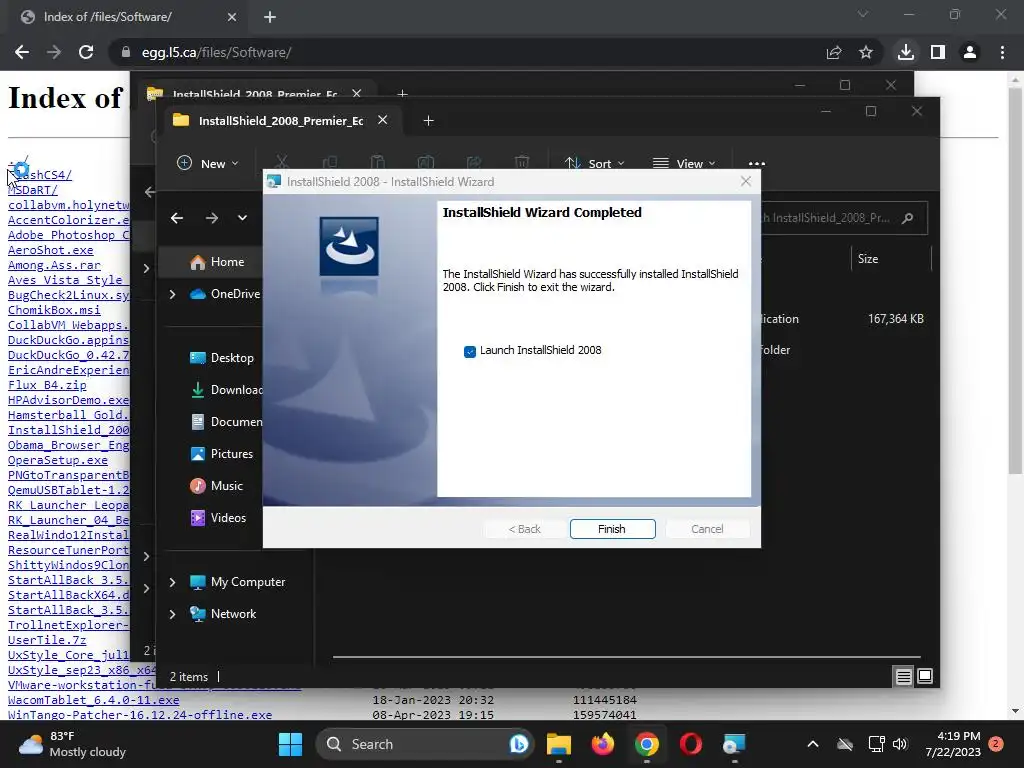1024x768 pixels.
Task: Close the InstallShield_2008_Premier tab in Explorer
Action: click(x=383, y=120)
